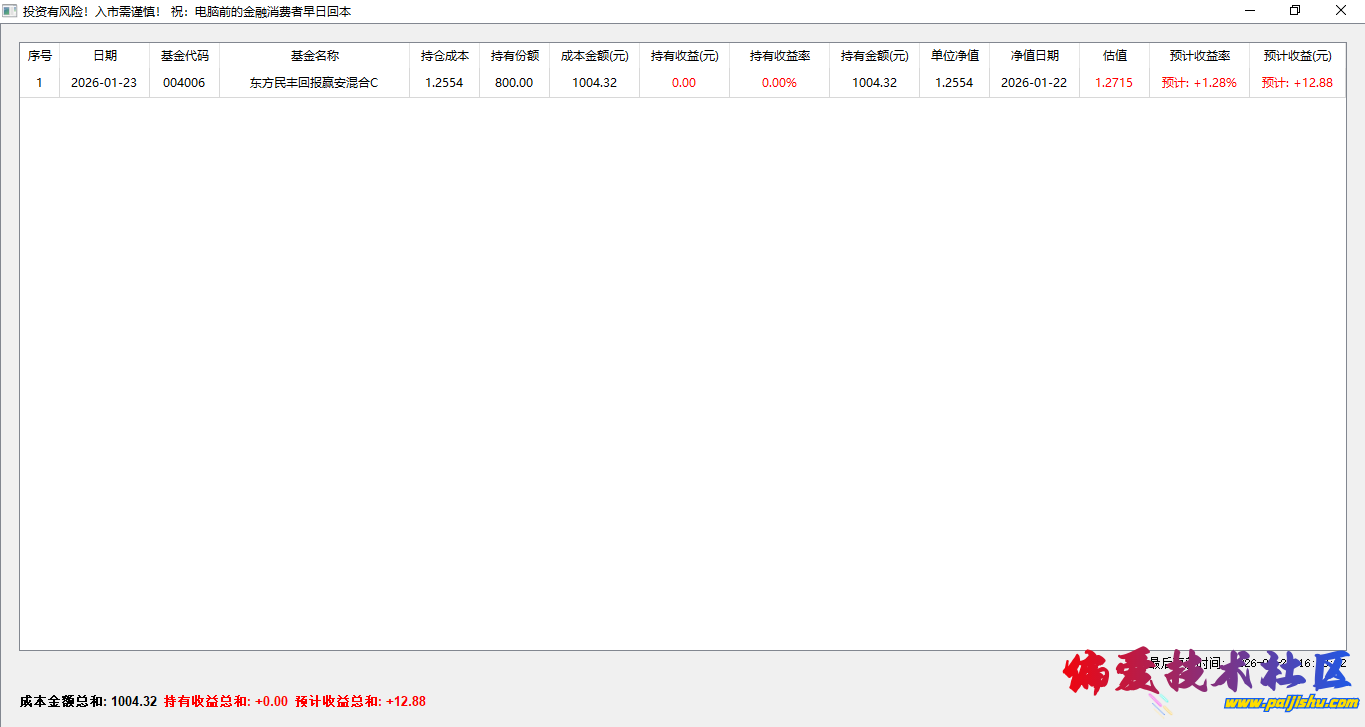Image resolution: width=1365 pixels, height=727 pixels.
Task: Click the estimated value cell 1.2715
Action: coord(1114,83)
